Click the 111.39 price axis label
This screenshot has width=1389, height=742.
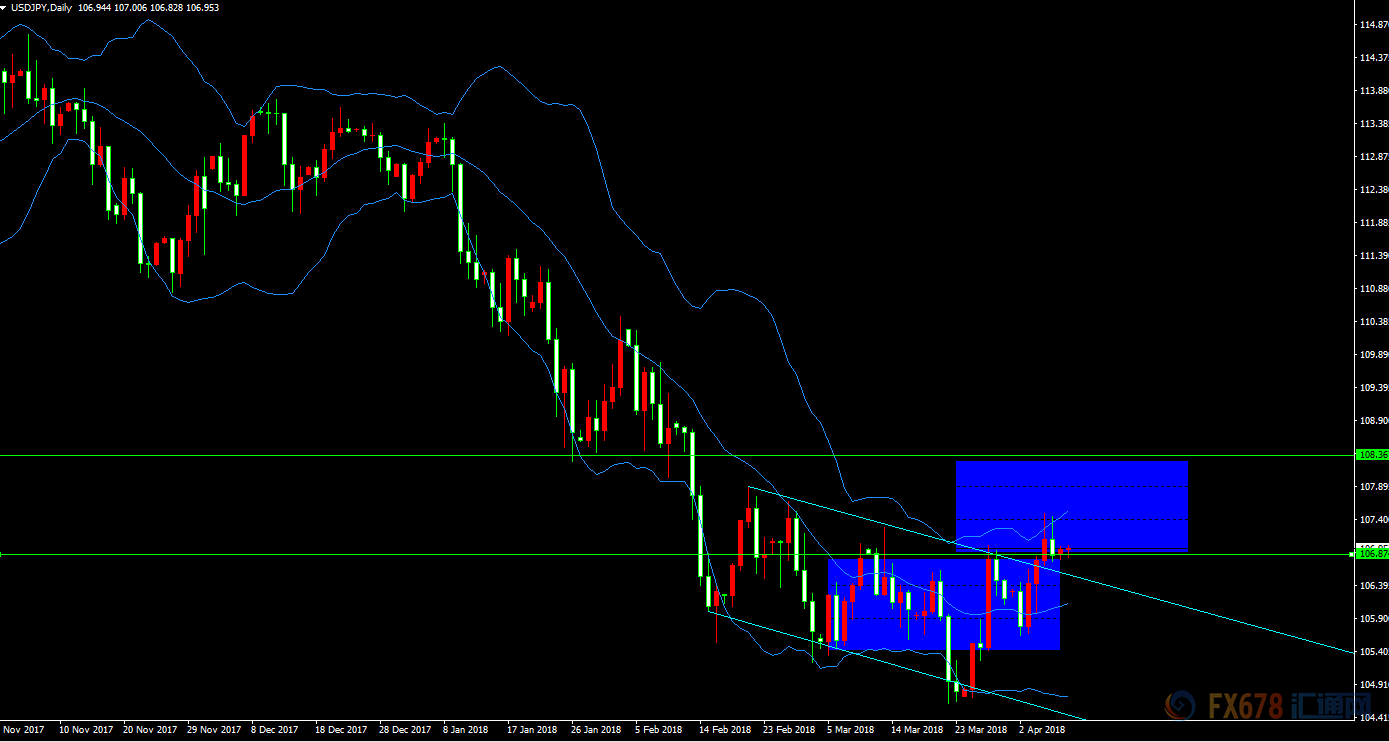[x=1373, y=256]
